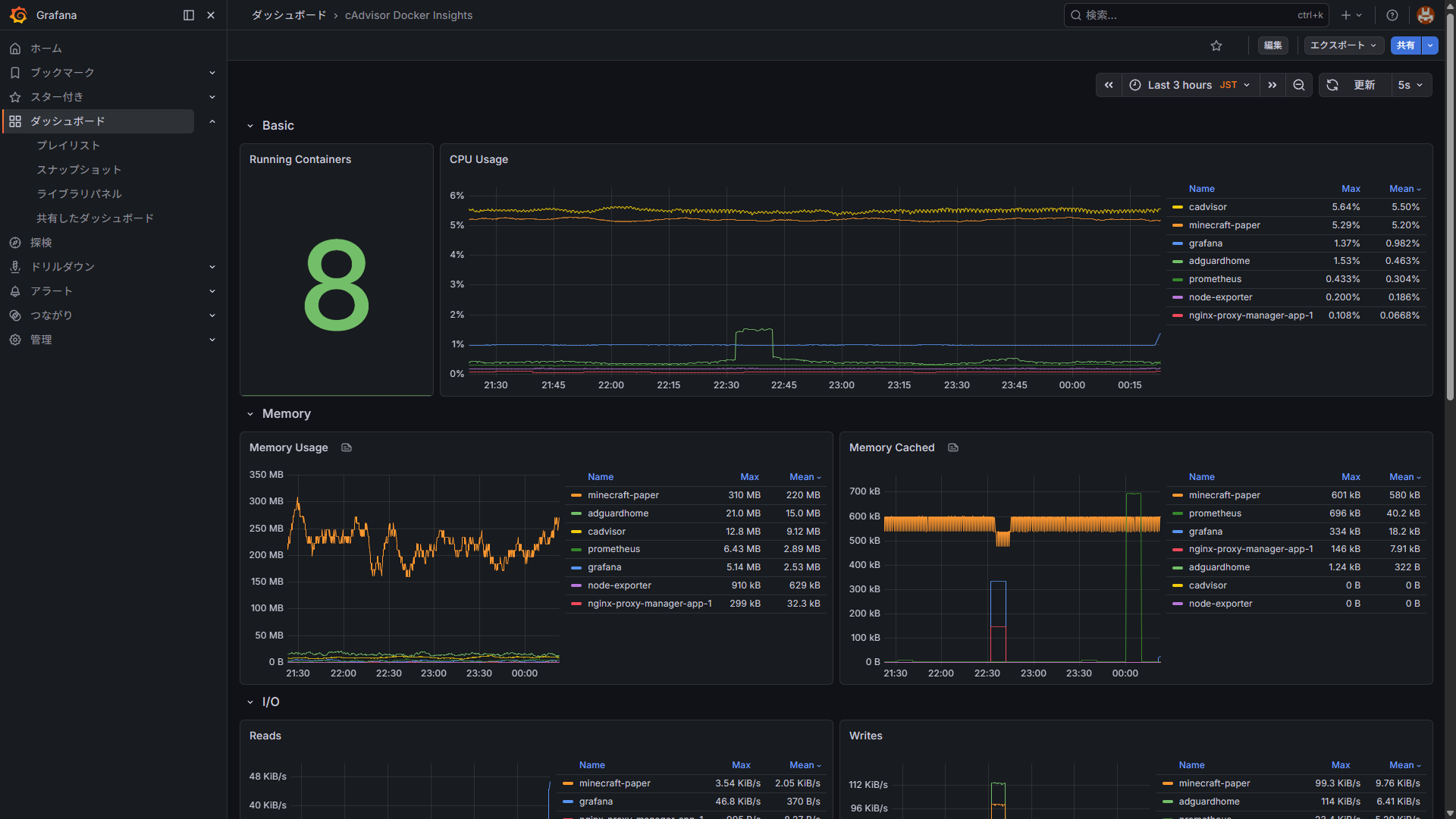
Task: Collapse the Basic row
Action: click(250, 126)
